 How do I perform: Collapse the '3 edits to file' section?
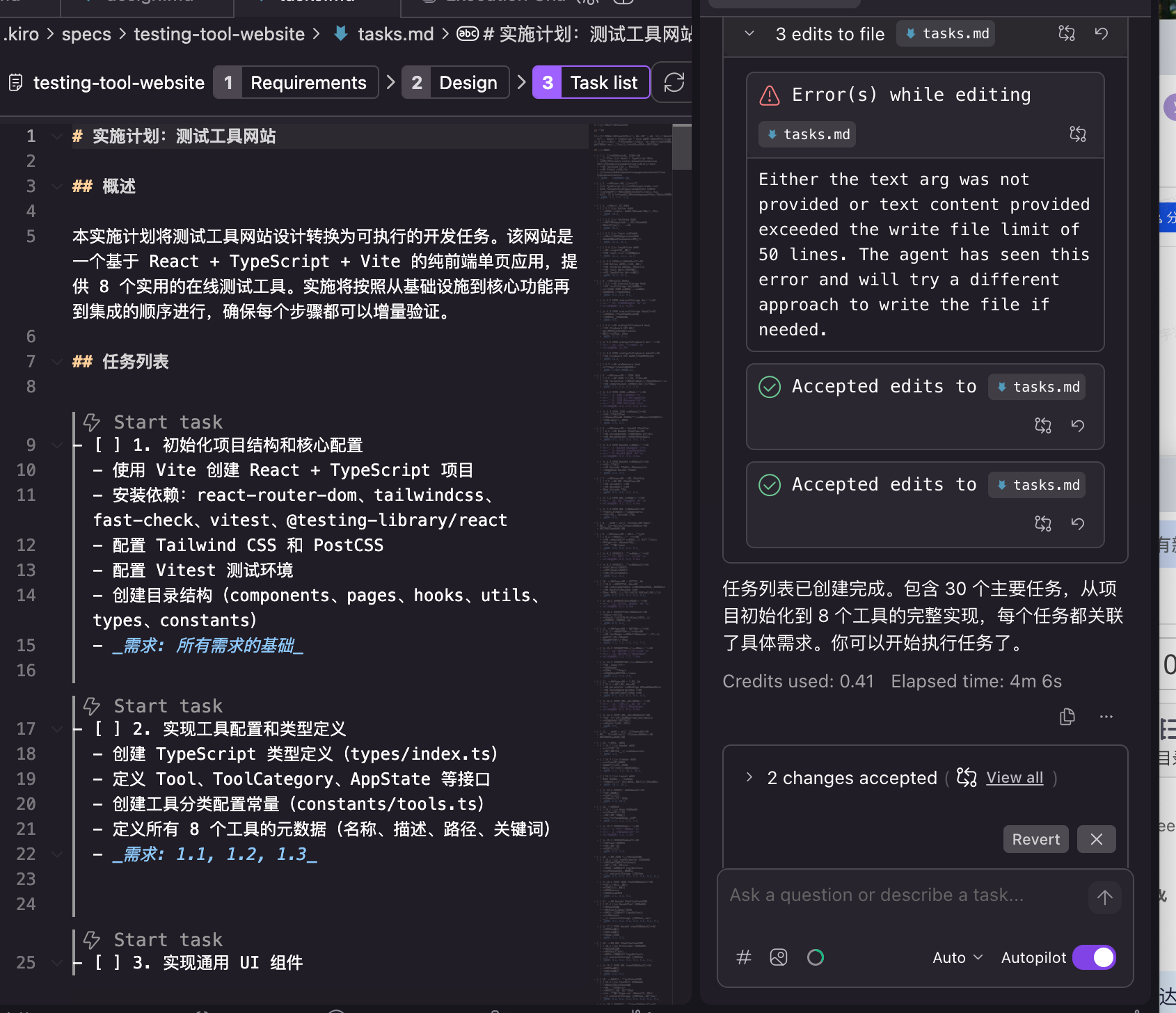point(749,33)
